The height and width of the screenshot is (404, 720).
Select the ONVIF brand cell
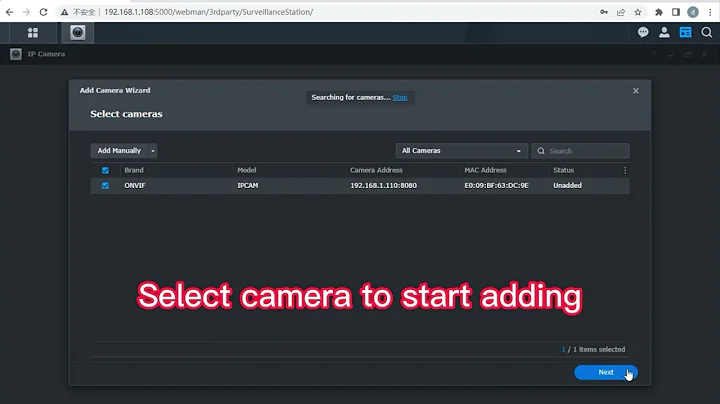click(x=135, y=185)
